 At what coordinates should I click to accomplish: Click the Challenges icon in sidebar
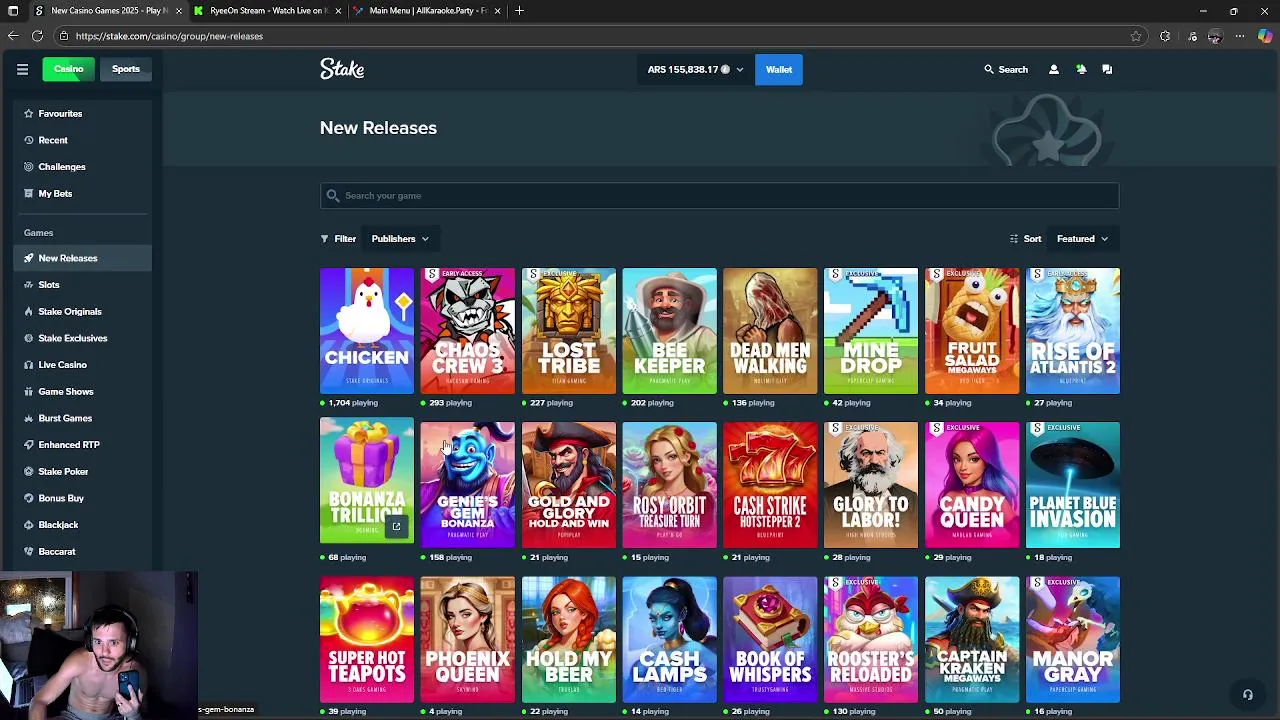tap(29, 167)
